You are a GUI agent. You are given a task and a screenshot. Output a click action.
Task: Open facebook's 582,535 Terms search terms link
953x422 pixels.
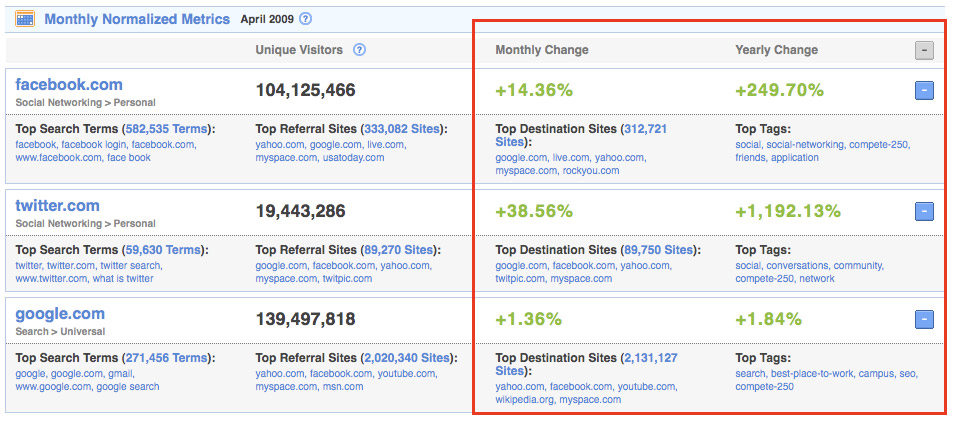(x=166, y=129)
